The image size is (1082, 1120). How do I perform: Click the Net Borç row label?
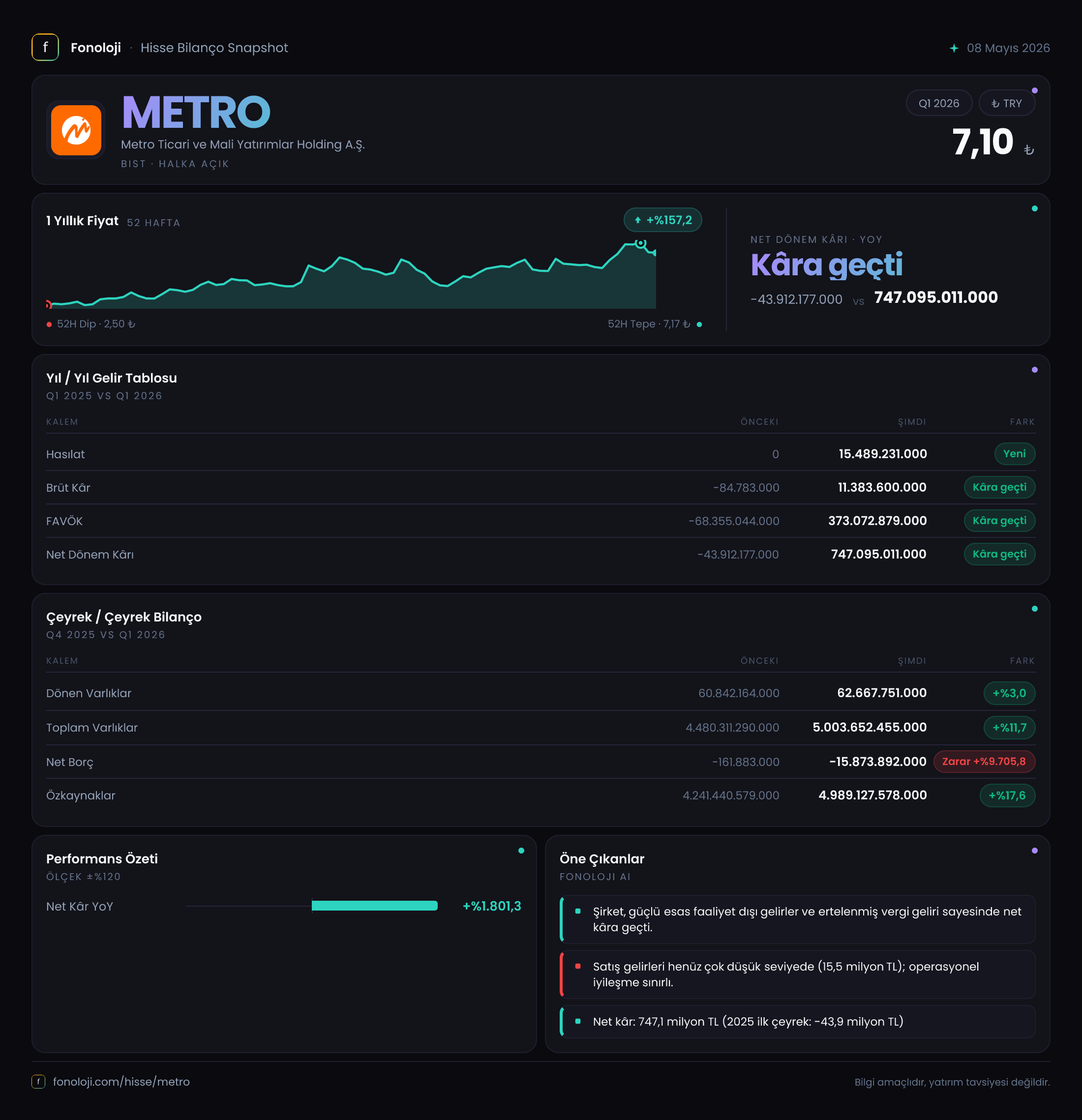pyautogui.click(x=70, y=762)
